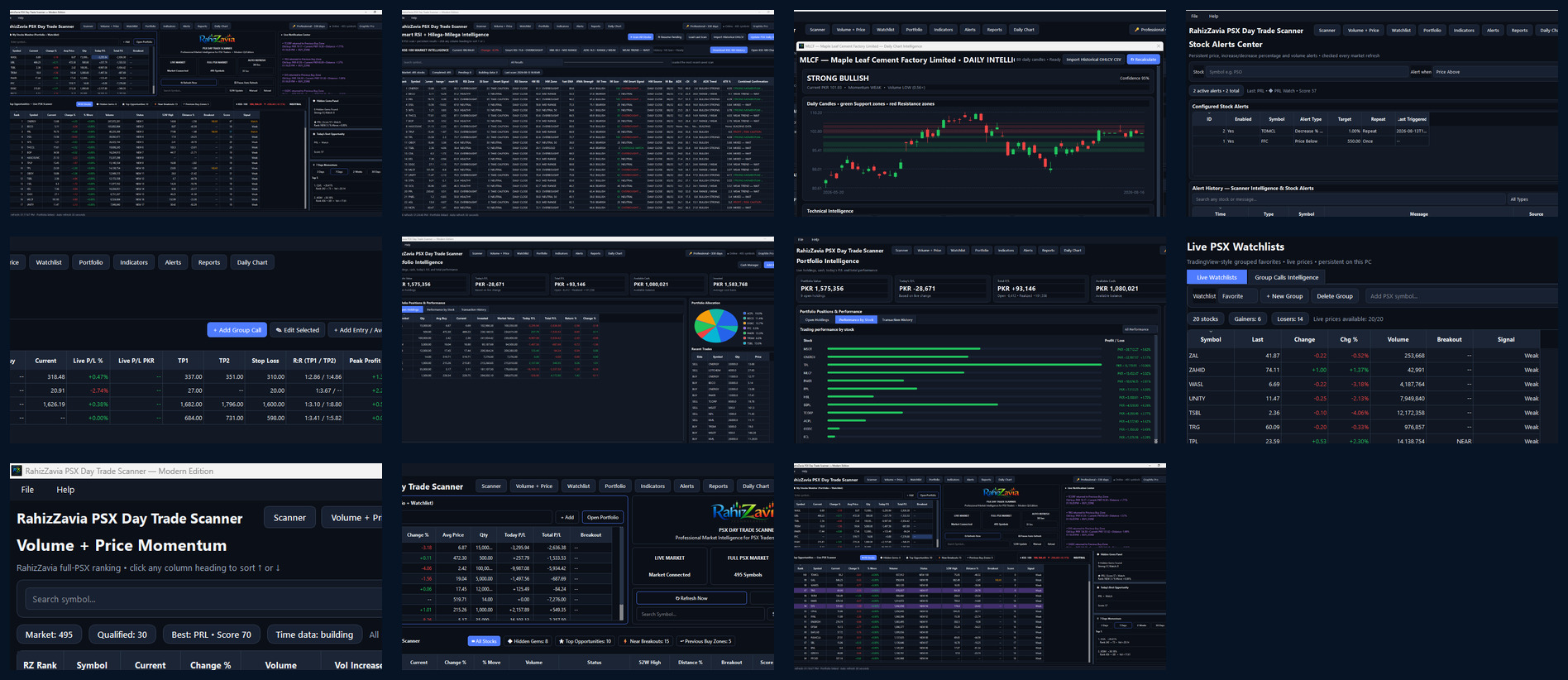1568x680 pixels.
Task: Click the Refresh Now button under LIVE MARKET
Action: pos(693,598)
